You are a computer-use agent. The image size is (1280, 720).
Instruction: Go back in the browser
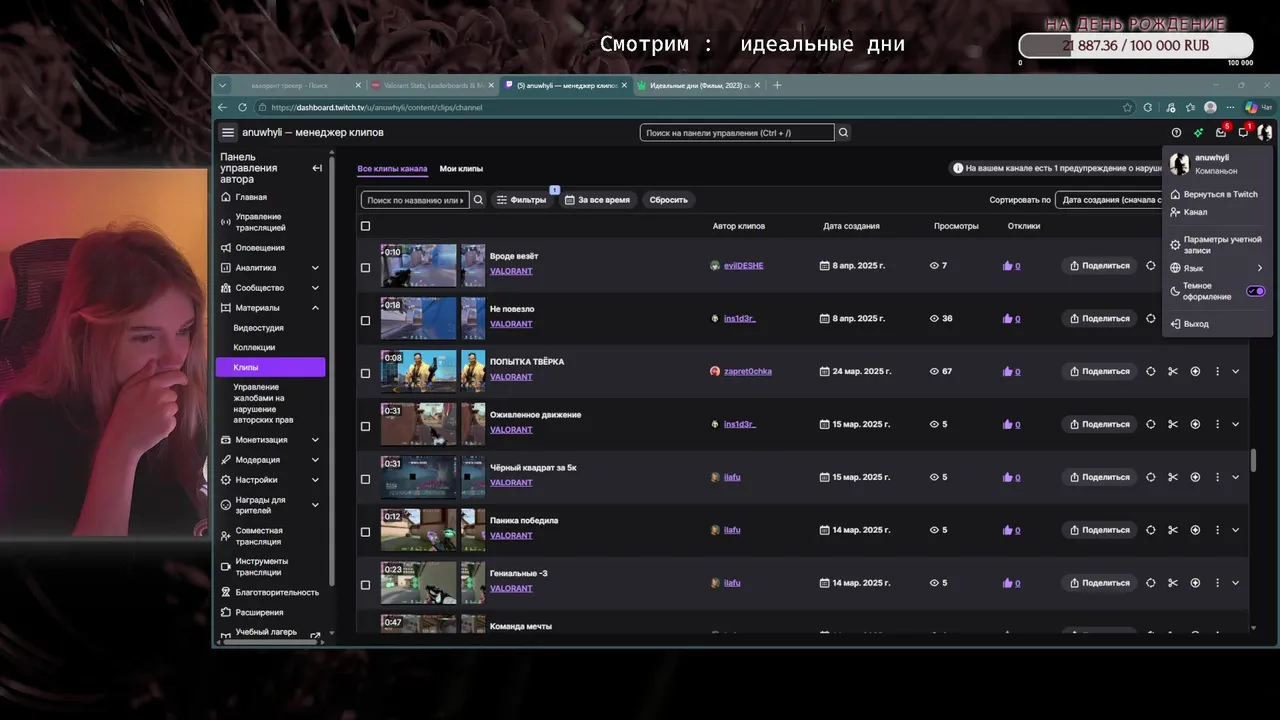[x=223, y=107]
